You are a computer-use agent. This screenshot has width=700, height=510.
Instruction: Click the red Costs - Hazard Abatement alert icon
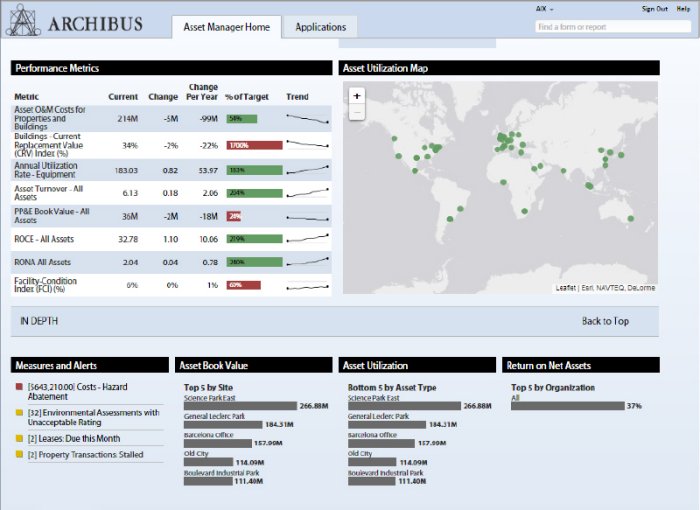pyautogui.click(x=18, y=386)
